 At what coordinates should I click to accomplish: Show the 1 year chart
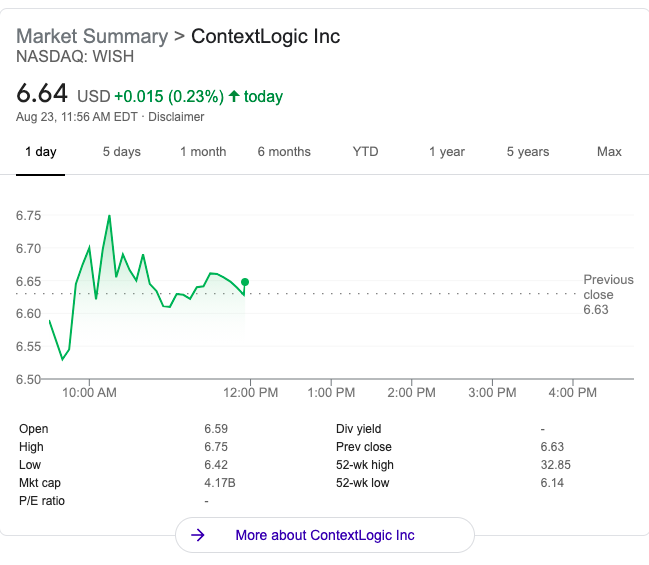(447, 151)
